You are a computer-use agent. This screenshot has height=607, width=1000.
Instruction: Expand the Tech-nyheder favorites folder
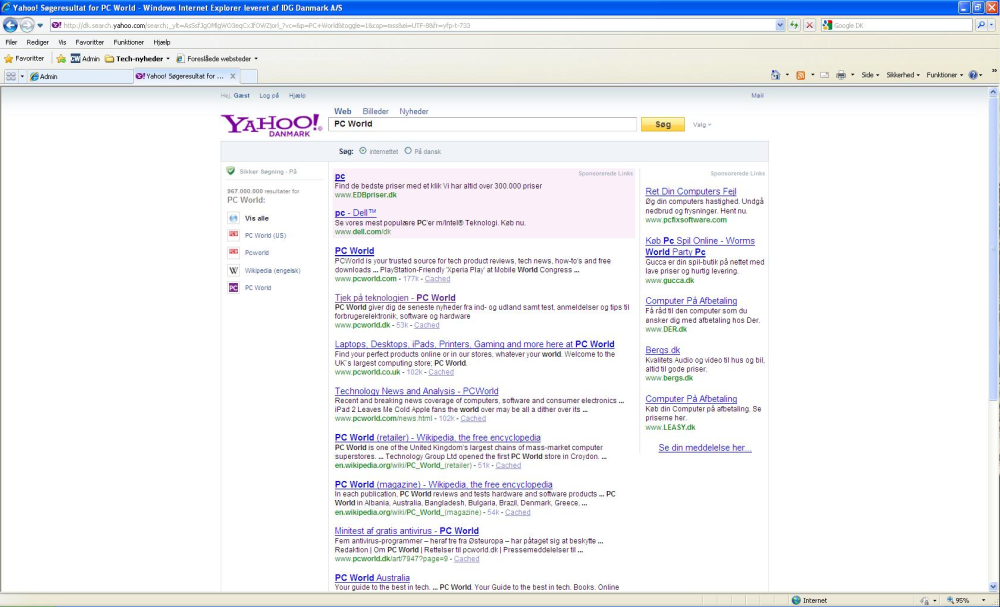click(x=137, y=59)
